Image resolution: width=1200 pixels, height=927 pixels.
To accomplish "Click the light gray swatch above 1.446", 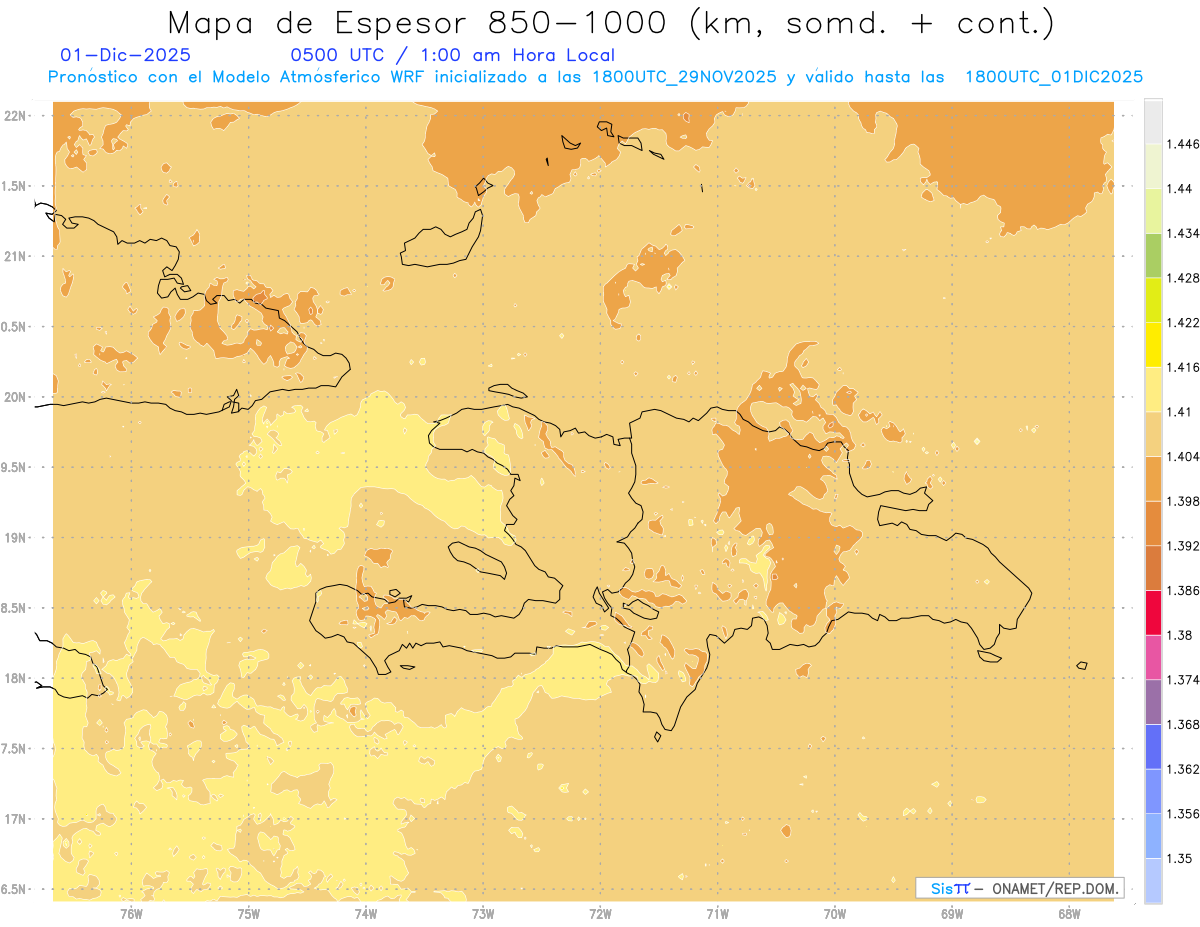I will click(x=1153, y=121).
